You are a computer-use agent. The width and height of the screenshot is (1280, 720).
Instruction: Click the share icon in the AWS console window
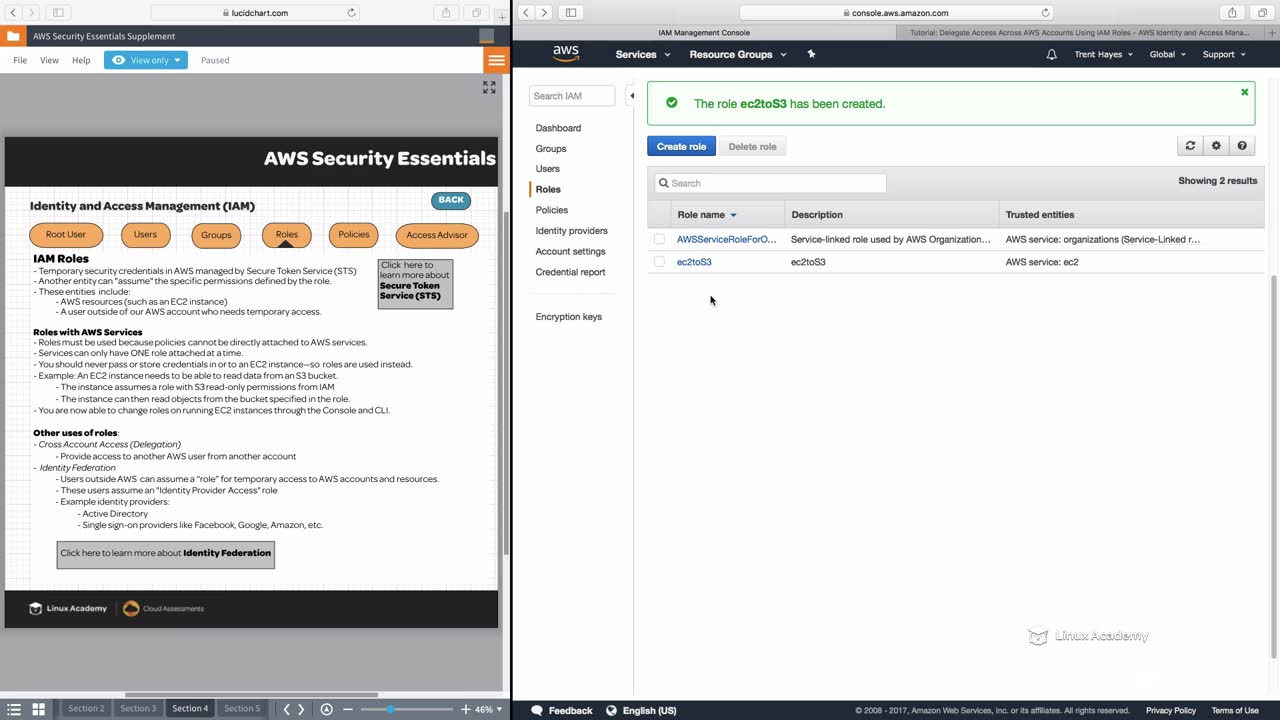coord(1232,13)
